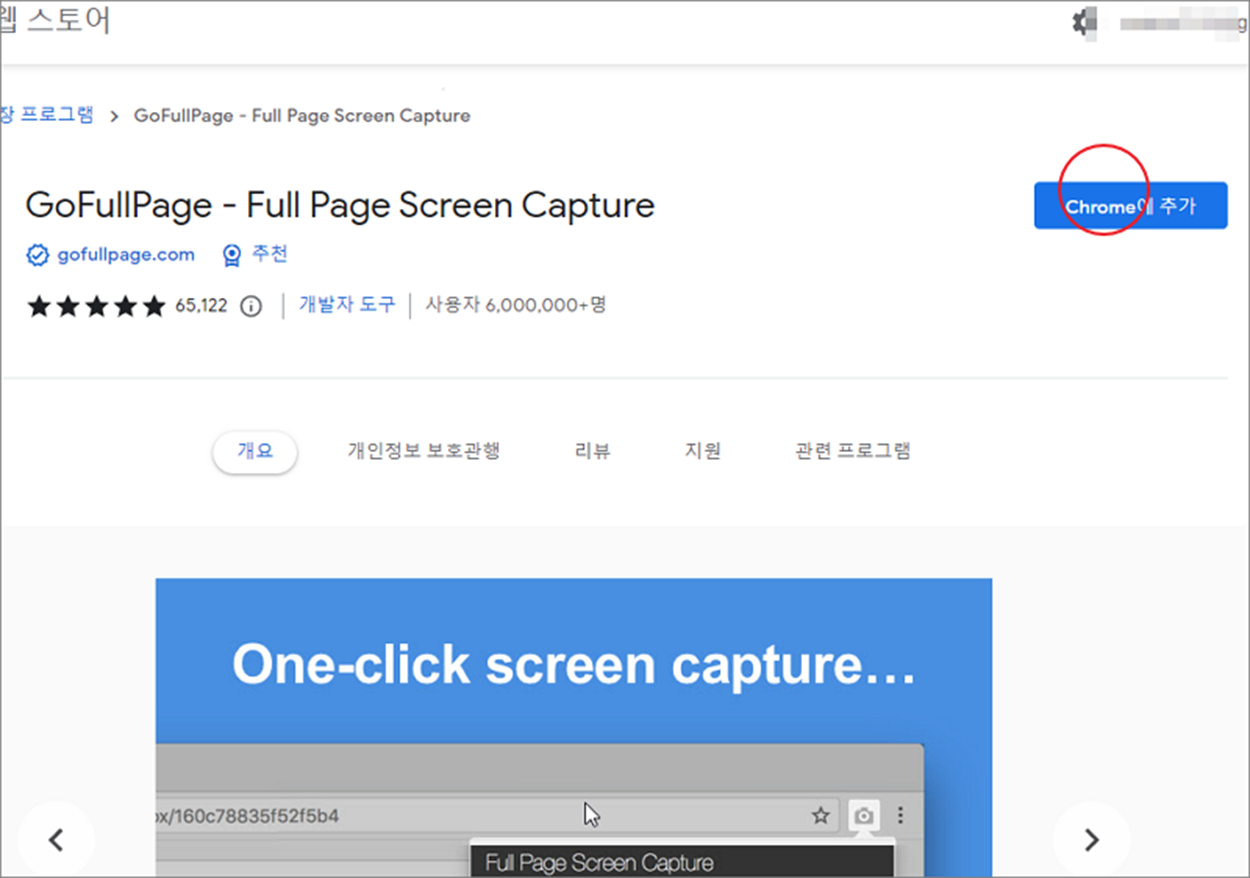Open the gofullpage.com developer link
The image size is (1250, 878).
pos(126,255)
